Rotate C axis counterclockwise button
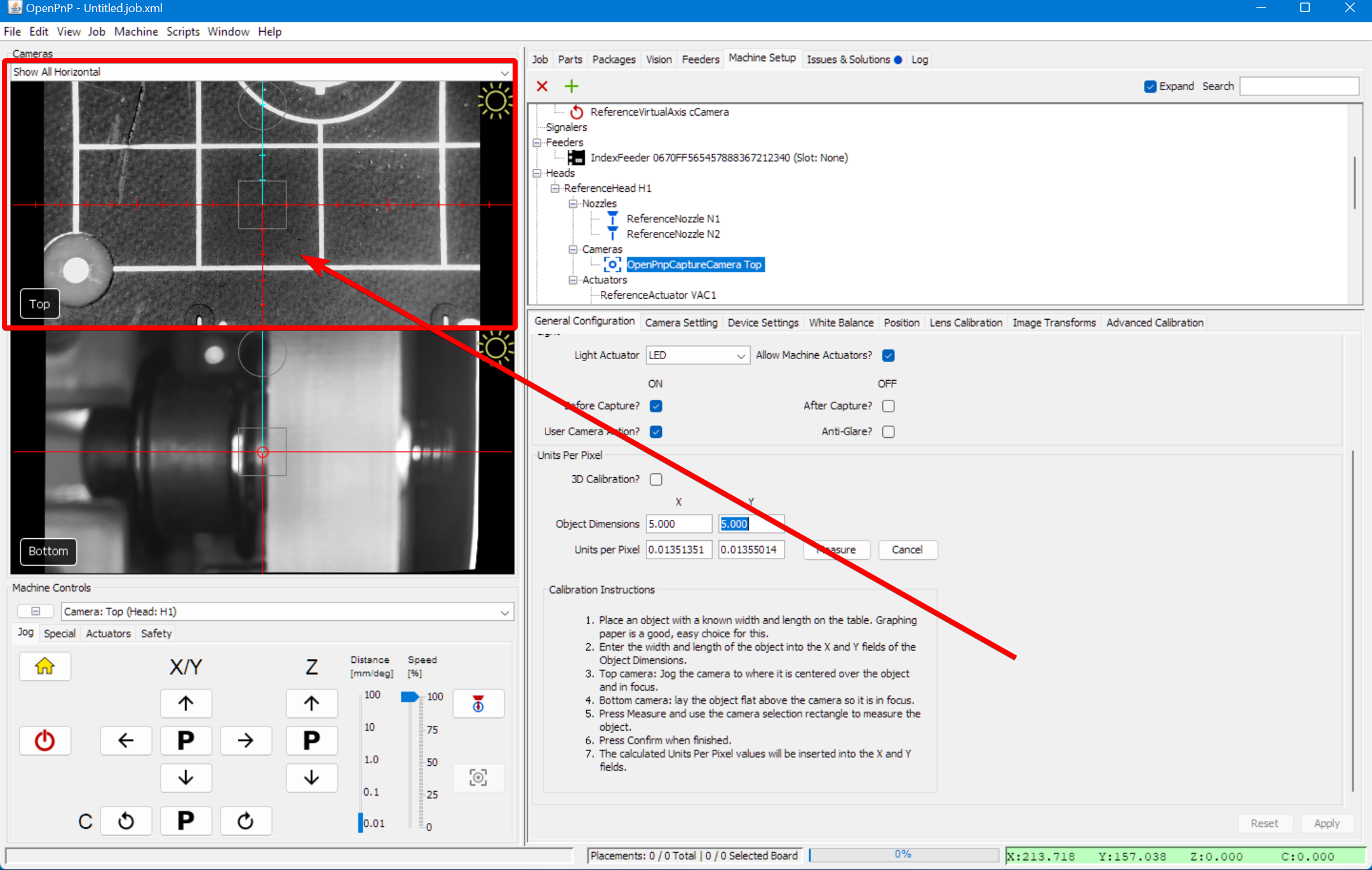The image size is (1372, 870). pos(126,820)
